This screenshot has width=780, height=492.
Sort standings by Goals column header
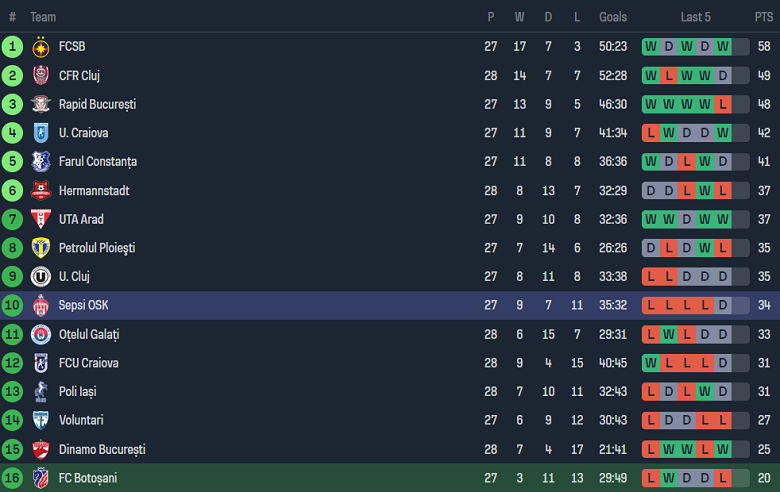(x=613, y=17)
